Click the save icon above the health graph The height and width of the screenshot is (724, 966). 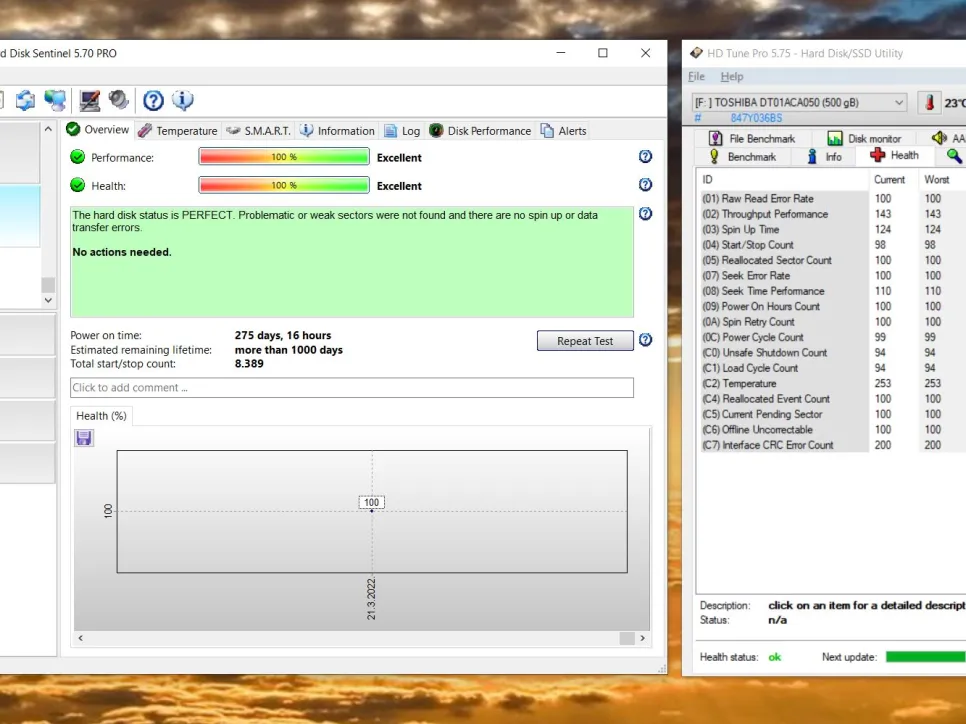pyautogui.click(x=84, y=438)
